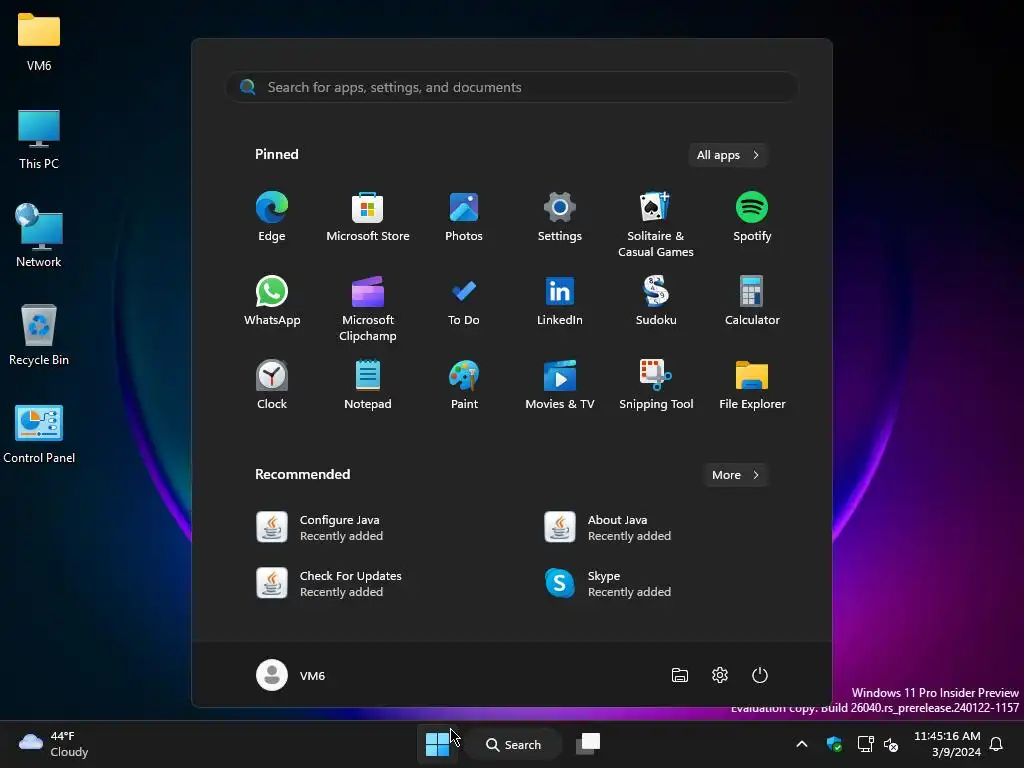Click the Windows Start button on taskbar
Image resolution: width=1024 pixels, height=768 pixels.
click(437, 744)
